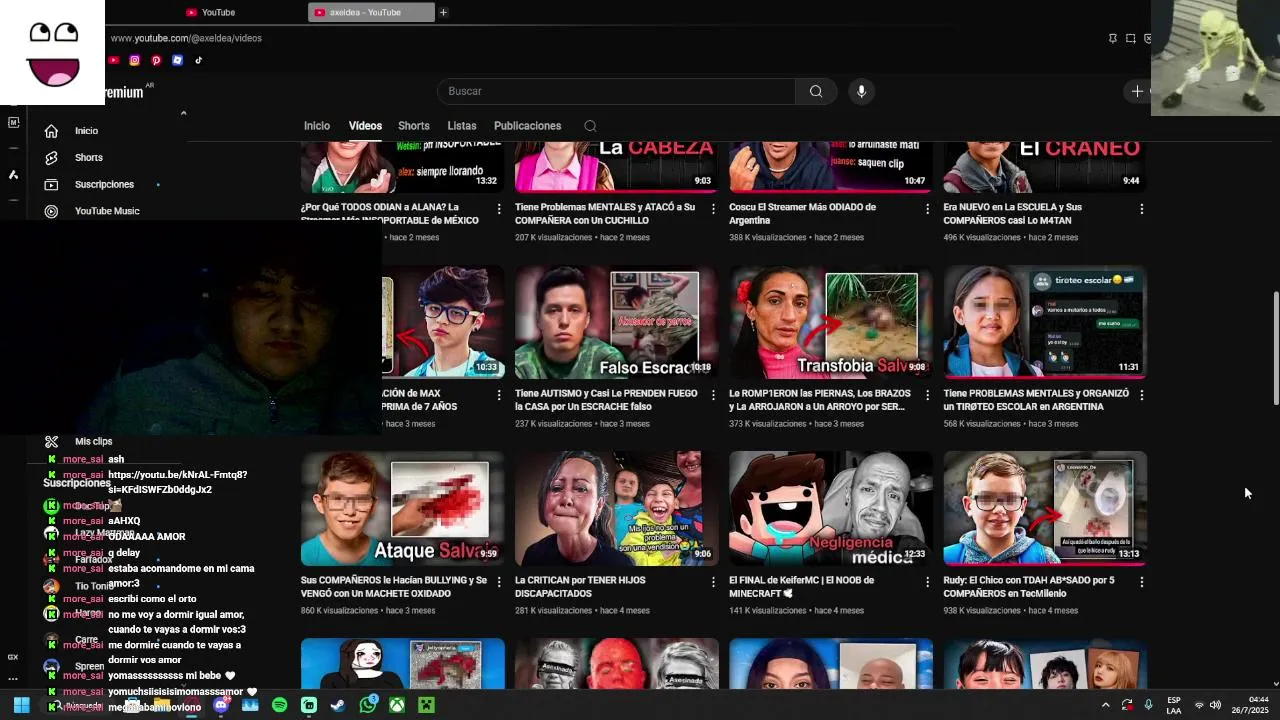Click the search magnifier button beside Buscar
Viewport: 1280px width, 720px height.
tap(816, 91)
